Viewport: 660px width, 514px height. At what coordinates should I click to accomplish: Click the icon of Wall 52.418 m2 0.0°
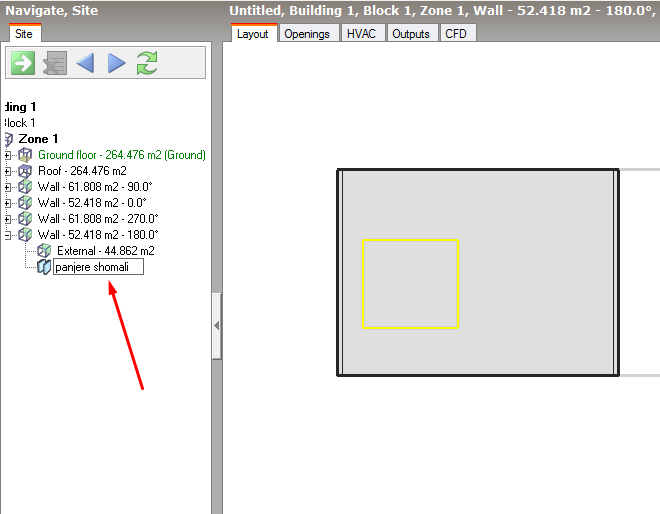tap(25, 203)
